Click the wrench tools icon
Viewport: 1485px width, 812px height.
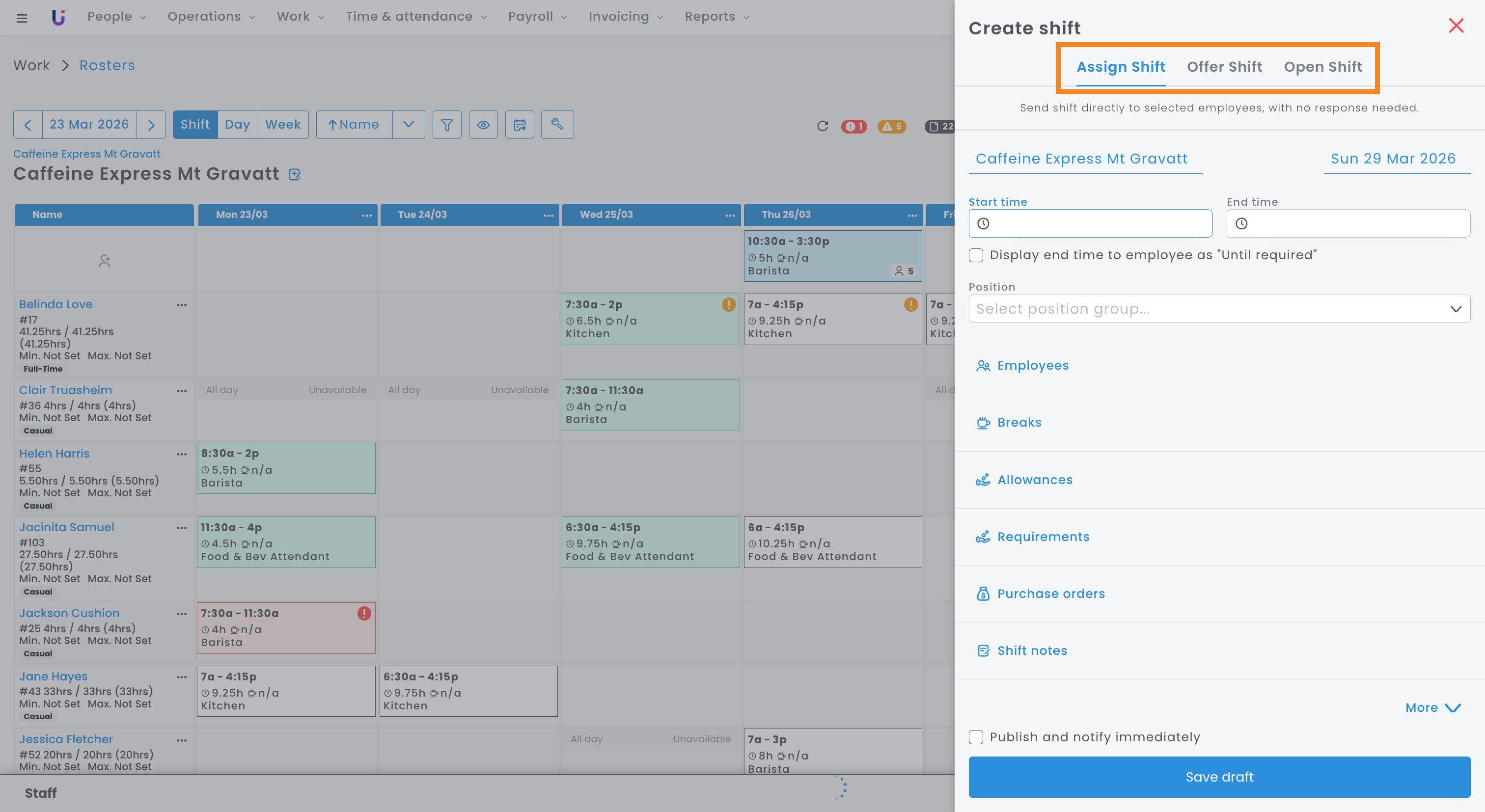(x=557, y=125)
